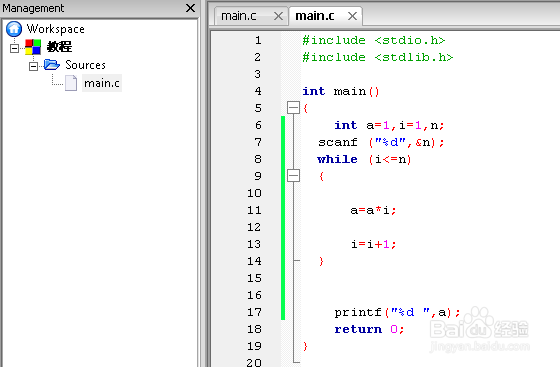Collapse the main function fold at line 5
The width and height of the screenshot is (560, 367).
(x=294, y=108)
